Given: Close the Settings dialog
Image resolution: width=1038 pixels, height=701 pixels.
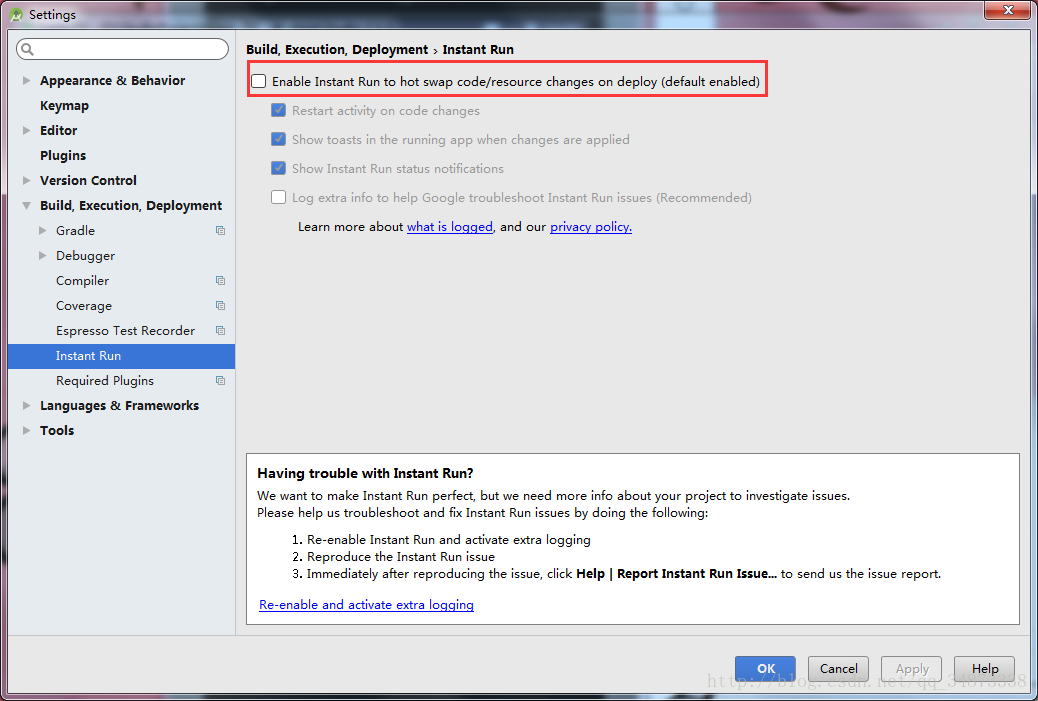Looking at the screenshot, I should pyautogui.click(x=1008, y=10).
